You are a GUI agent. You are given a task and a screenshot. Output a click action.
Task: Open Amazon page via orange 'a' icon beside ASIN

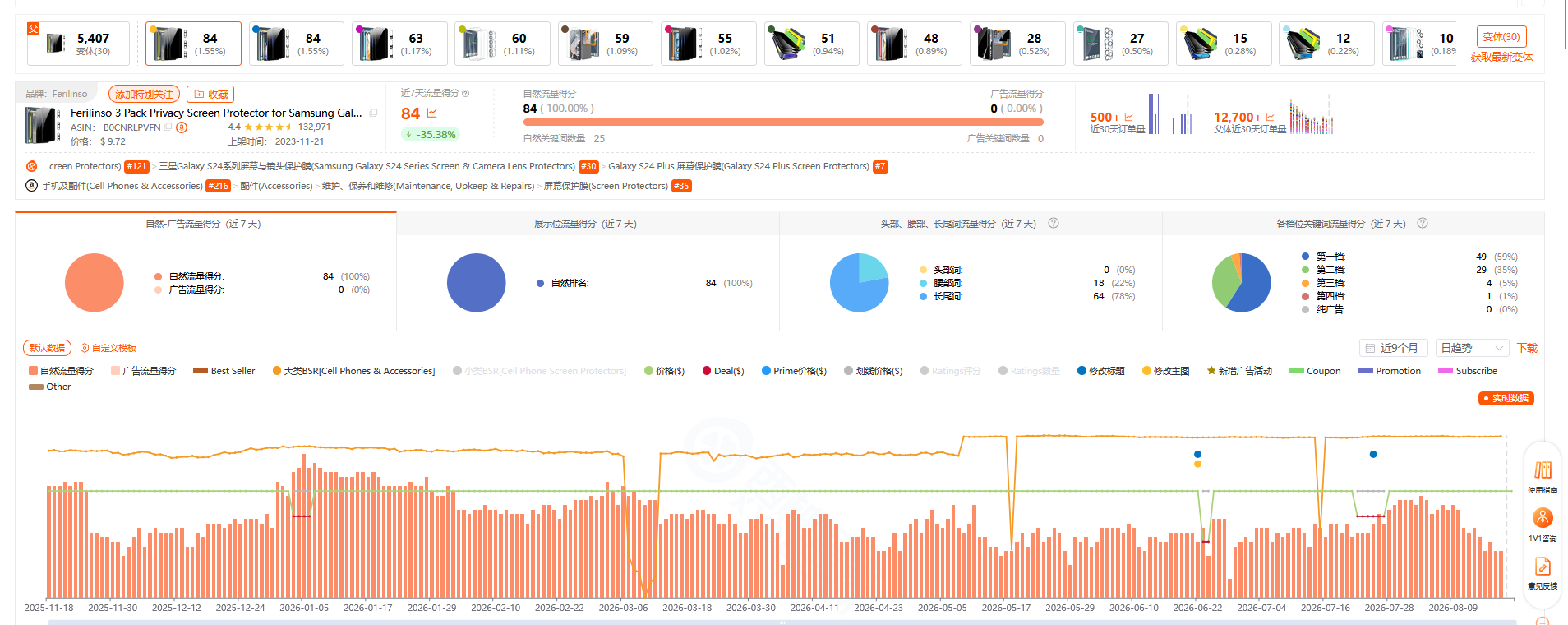click(x=182, y=127)
